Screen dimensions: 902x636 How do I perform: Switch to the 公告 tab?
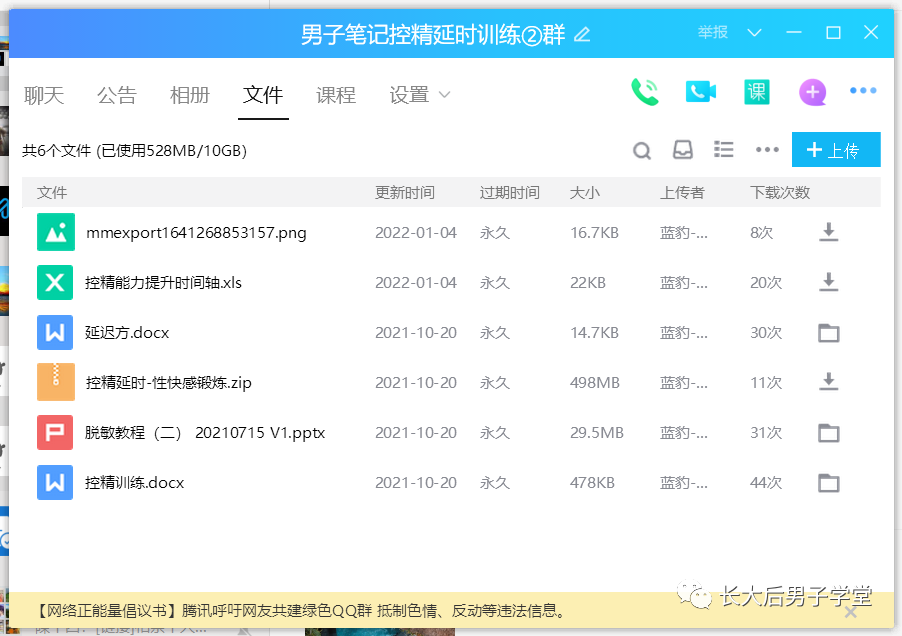117,95
